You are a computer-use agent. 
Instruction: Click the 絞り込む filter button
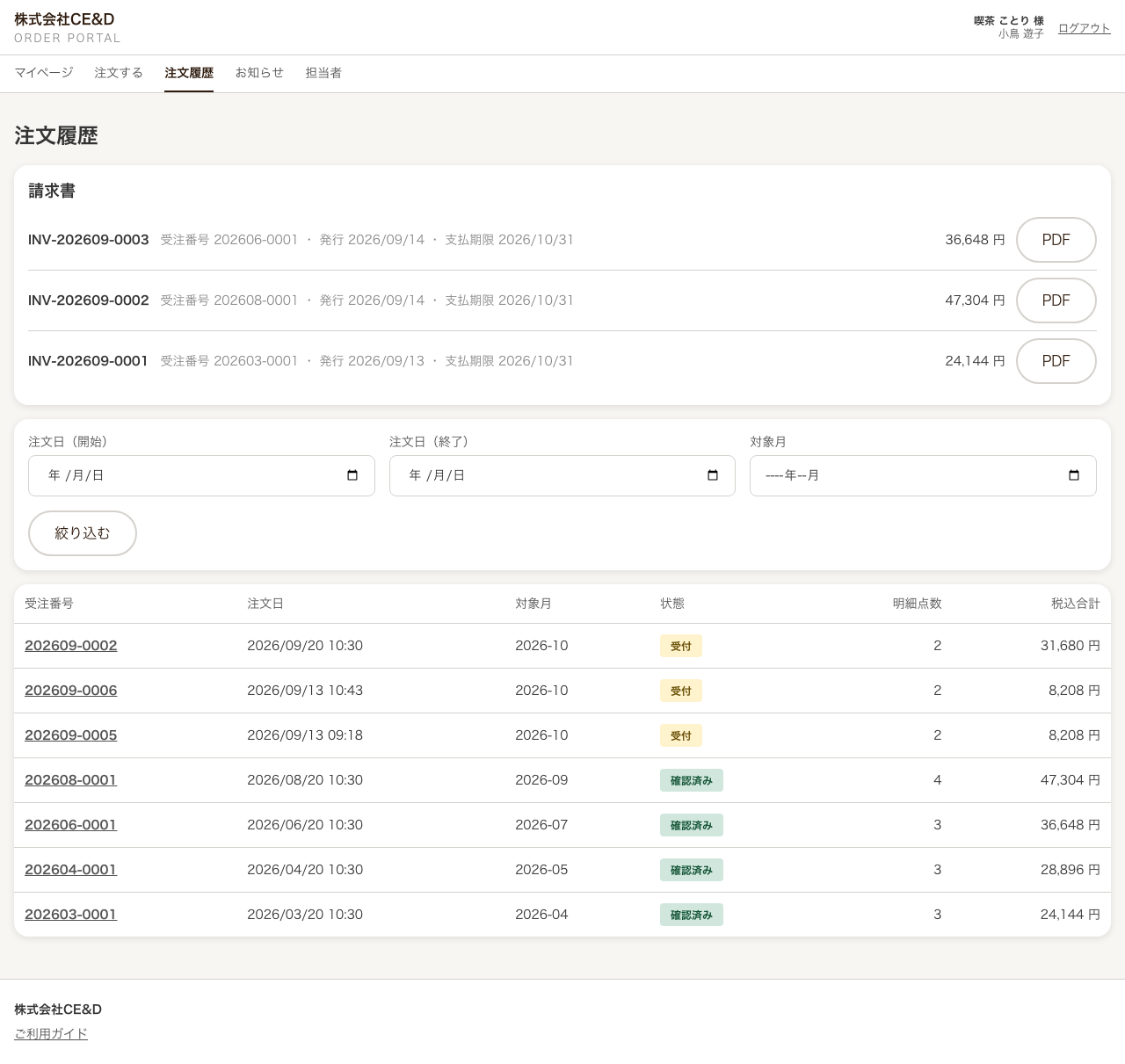83,533
